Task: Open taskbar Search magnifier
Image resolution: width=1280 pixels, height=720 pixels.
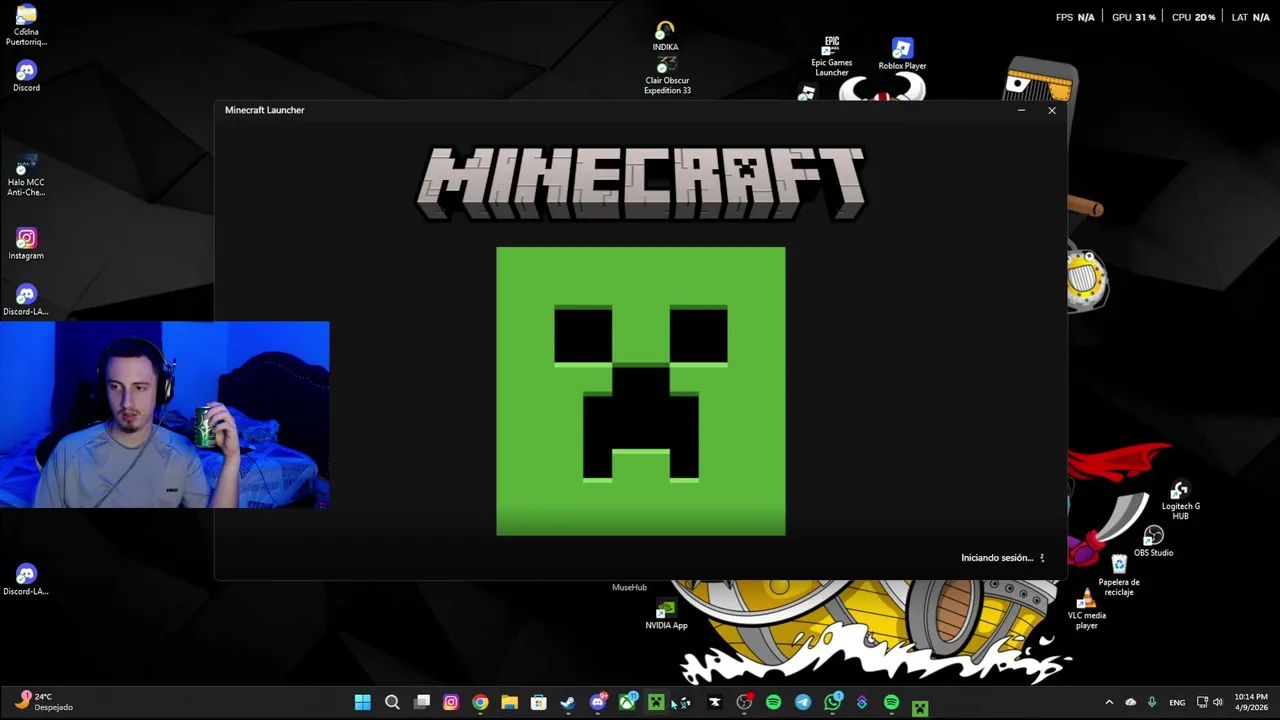Action: click(392, 703)
